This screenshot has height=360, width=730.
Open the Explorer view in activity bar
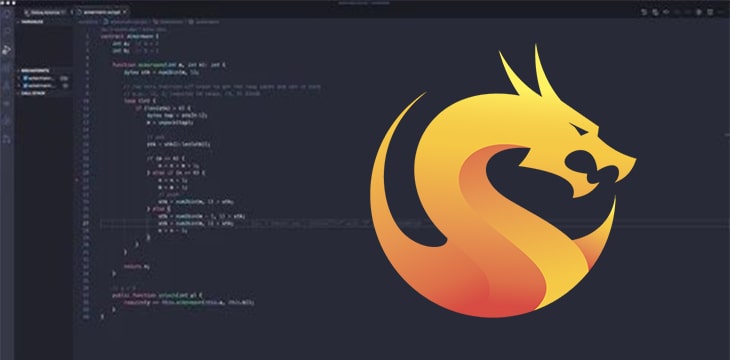pos(7,13)
